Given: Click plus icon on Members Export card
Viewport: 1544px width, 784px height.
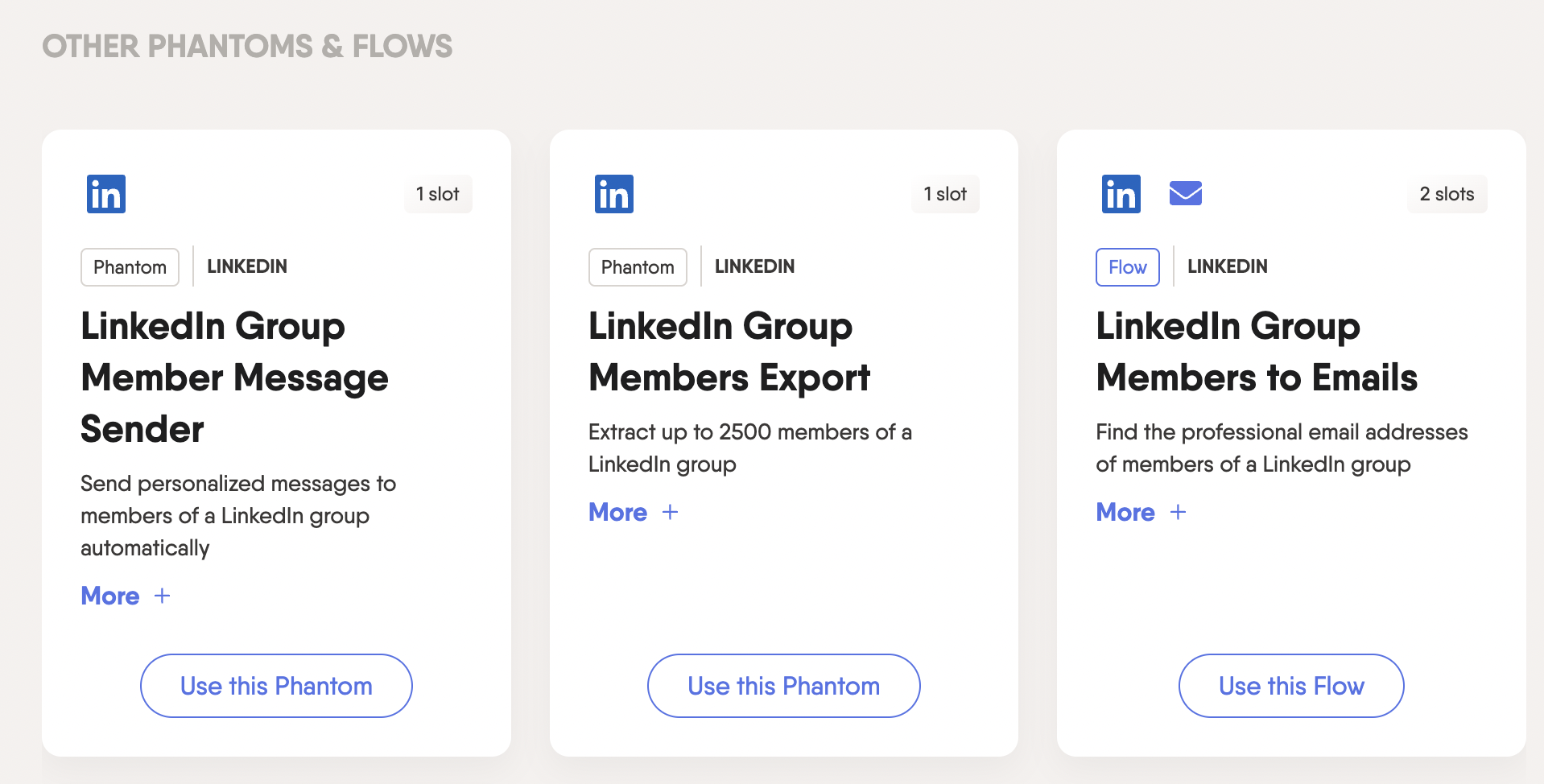Looking at the screenshot, I should point(670,512).
